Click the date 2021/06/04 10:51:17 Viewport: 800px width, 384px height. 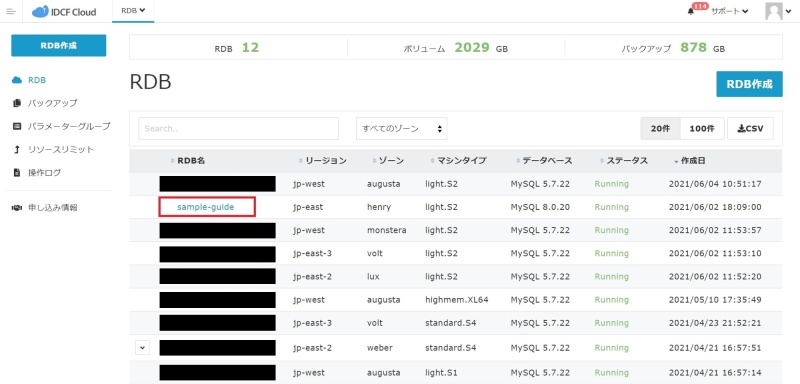coord(715,184)
